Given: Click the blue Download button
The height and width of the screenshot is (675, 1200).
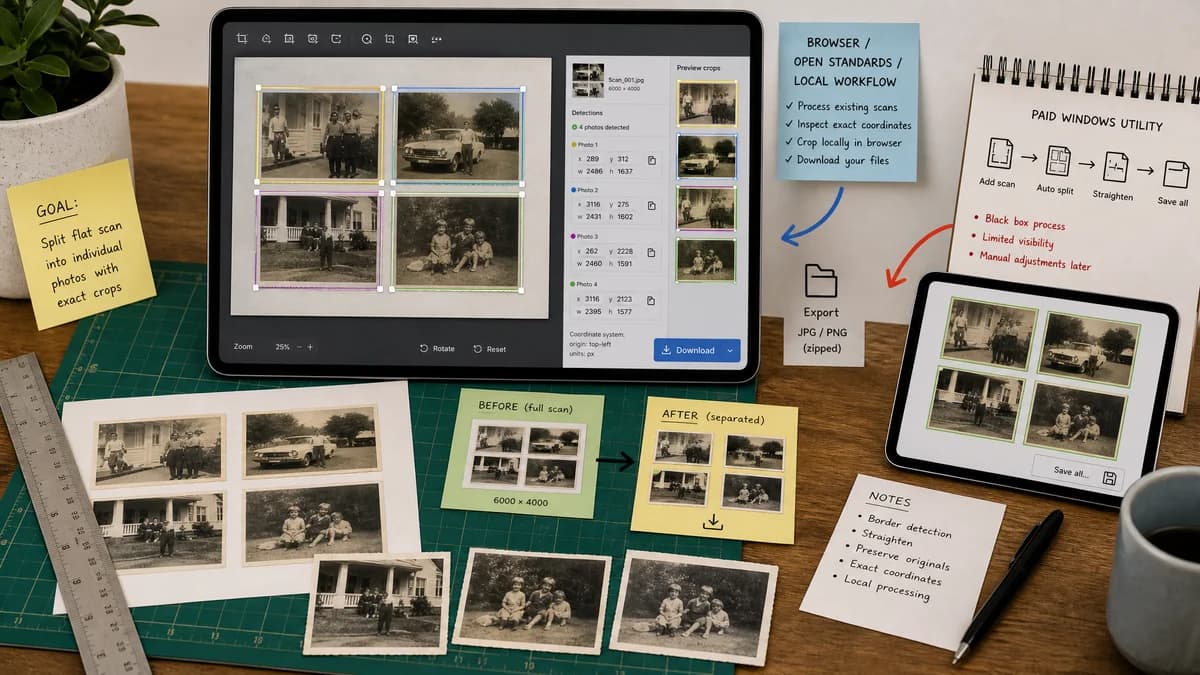Looking at the screenshot, I should pos(697,350).
